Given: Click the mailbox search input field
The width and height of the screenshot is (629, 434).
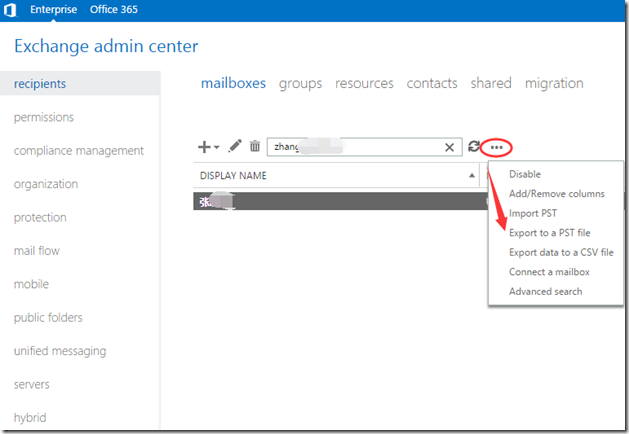Looking at the screenshot, I should tap(364, 147).
